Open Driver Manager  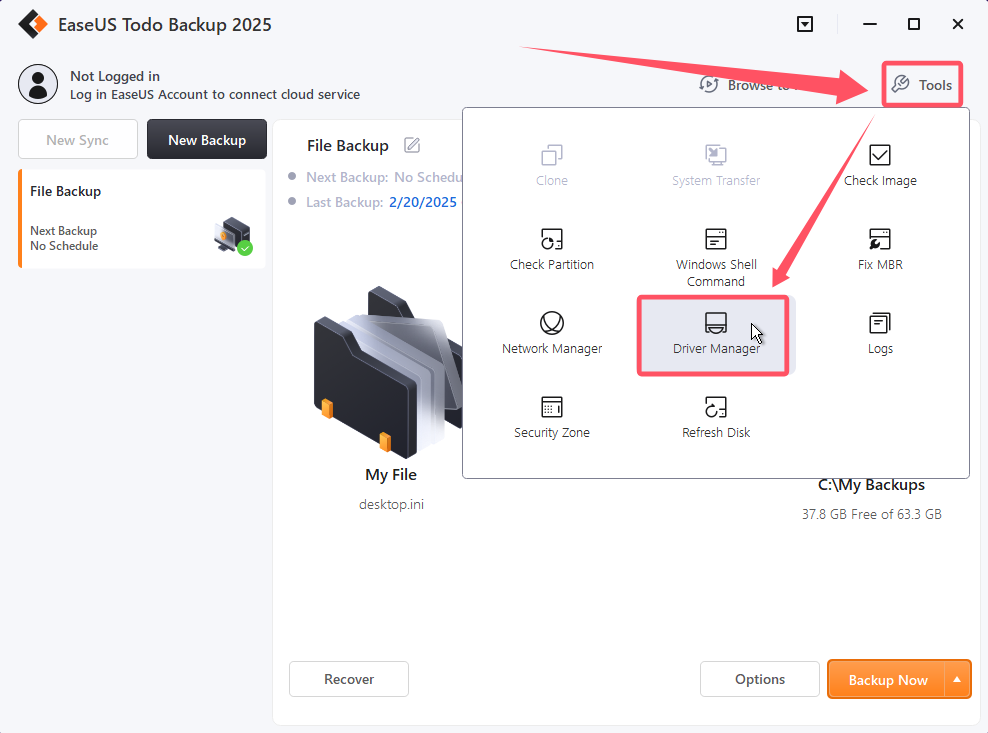point(716,333)
